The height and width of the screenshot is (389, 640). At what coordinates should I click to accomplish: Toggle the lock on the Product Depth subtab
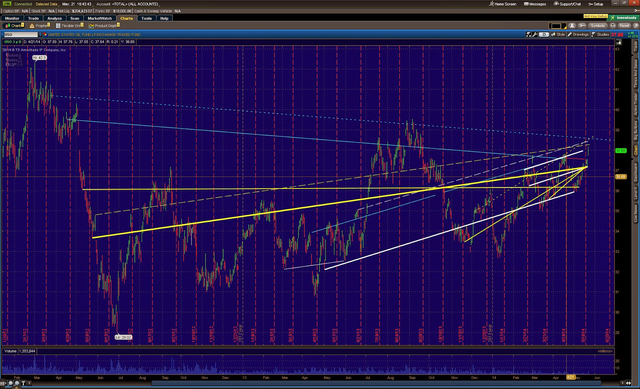[x=118, y=25]
